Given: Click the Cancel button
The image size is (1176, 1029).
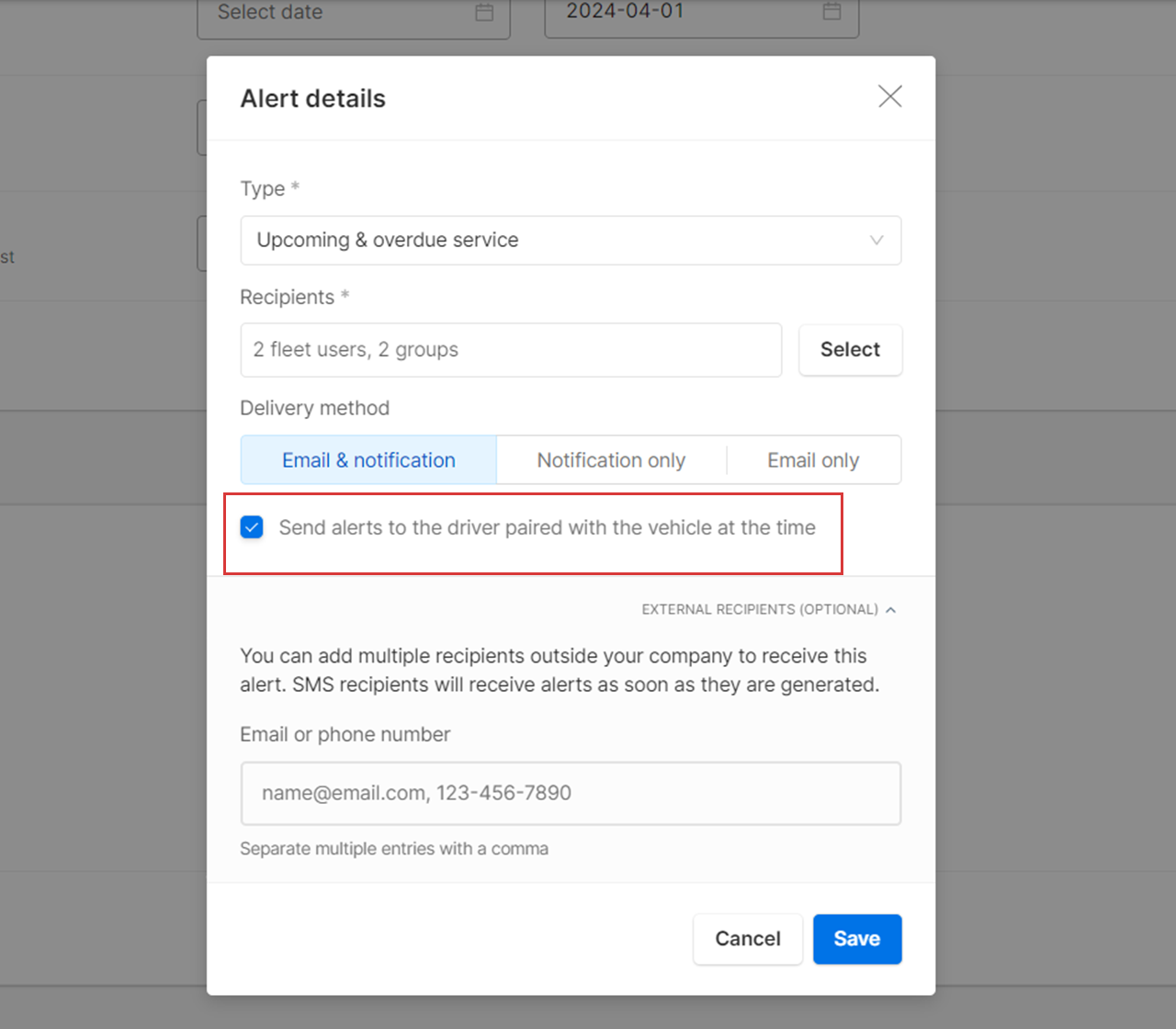Looking at the screenshot, I should pyautogui.click(x=748, y=939).
